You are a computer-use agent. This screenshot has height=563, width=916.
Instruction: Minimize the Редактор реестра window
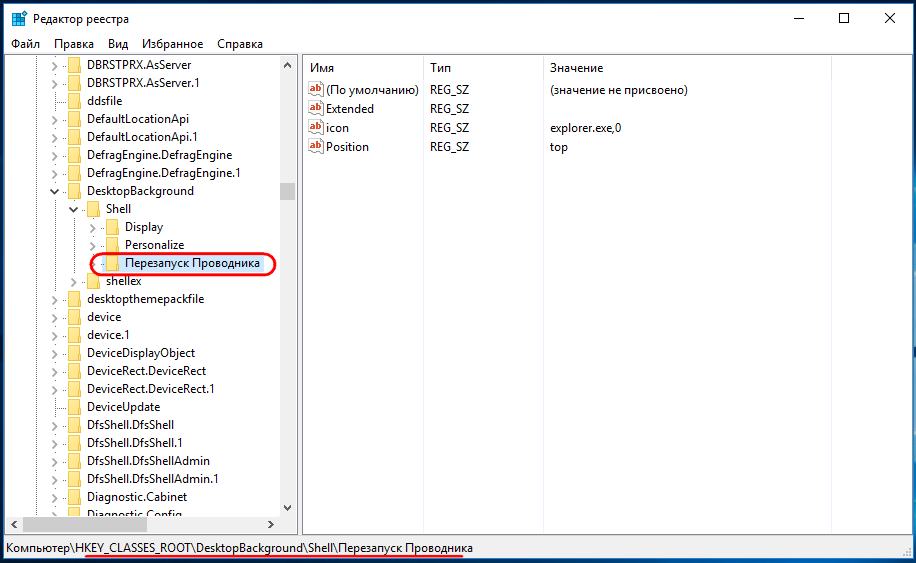[x=799, y=18]
